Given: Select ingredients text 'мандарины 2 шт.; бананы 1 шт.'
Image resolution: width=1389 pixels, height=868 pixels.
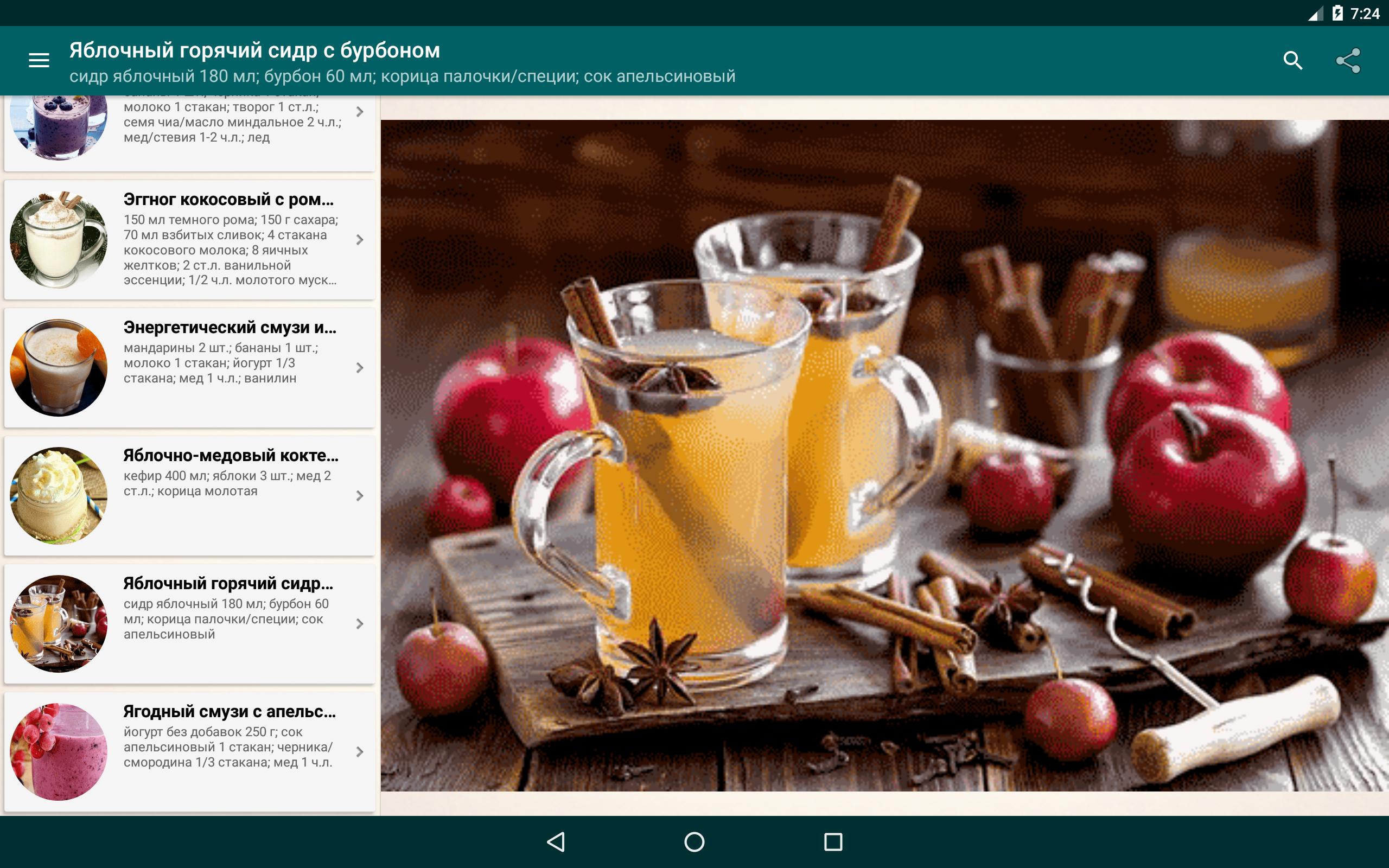Looking at the screenshot, I should tap(220, 348).
